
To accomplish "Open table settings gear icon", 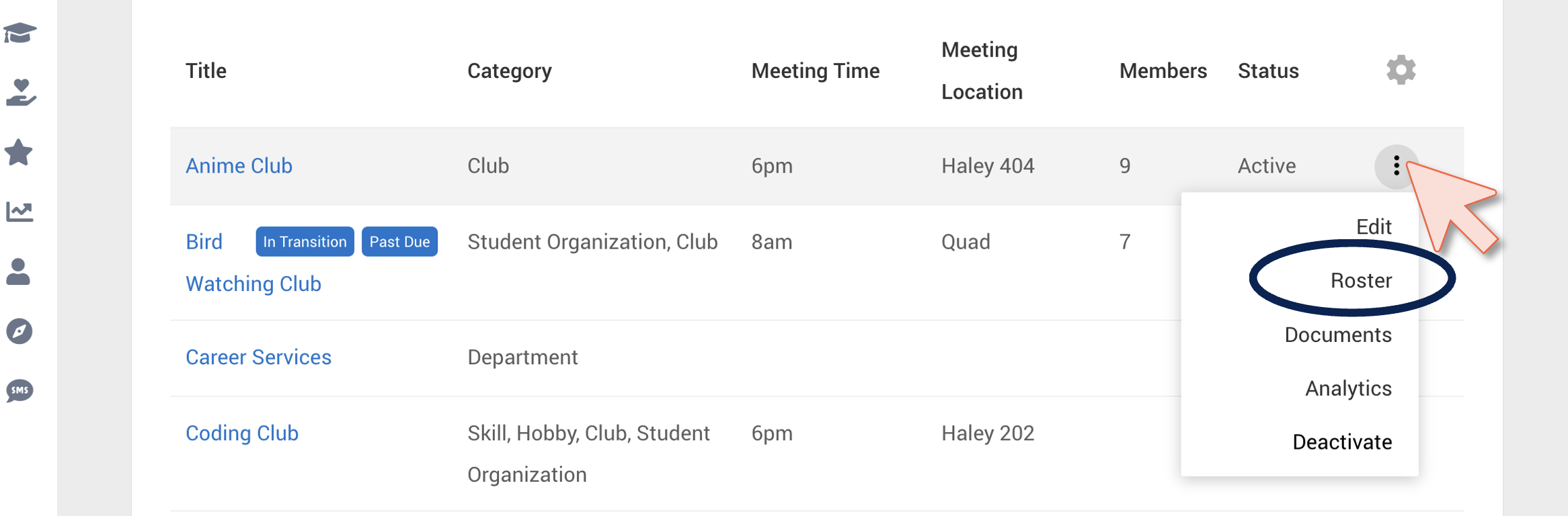I will pos(1401,70).
